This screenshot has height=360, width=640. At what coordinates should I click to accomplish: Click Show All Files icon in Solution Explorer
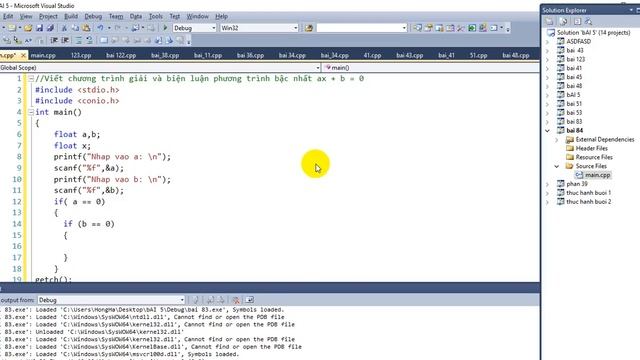coord(563,21)
